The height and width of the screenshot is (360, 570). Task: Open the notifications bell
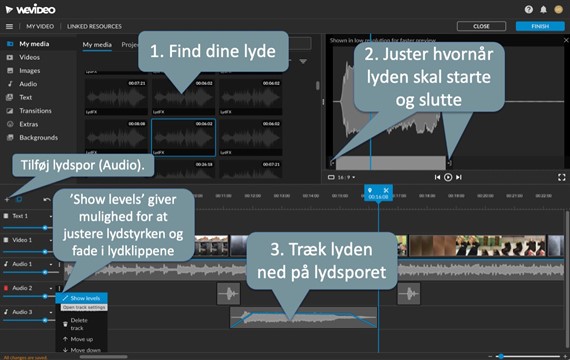[543, 9]
